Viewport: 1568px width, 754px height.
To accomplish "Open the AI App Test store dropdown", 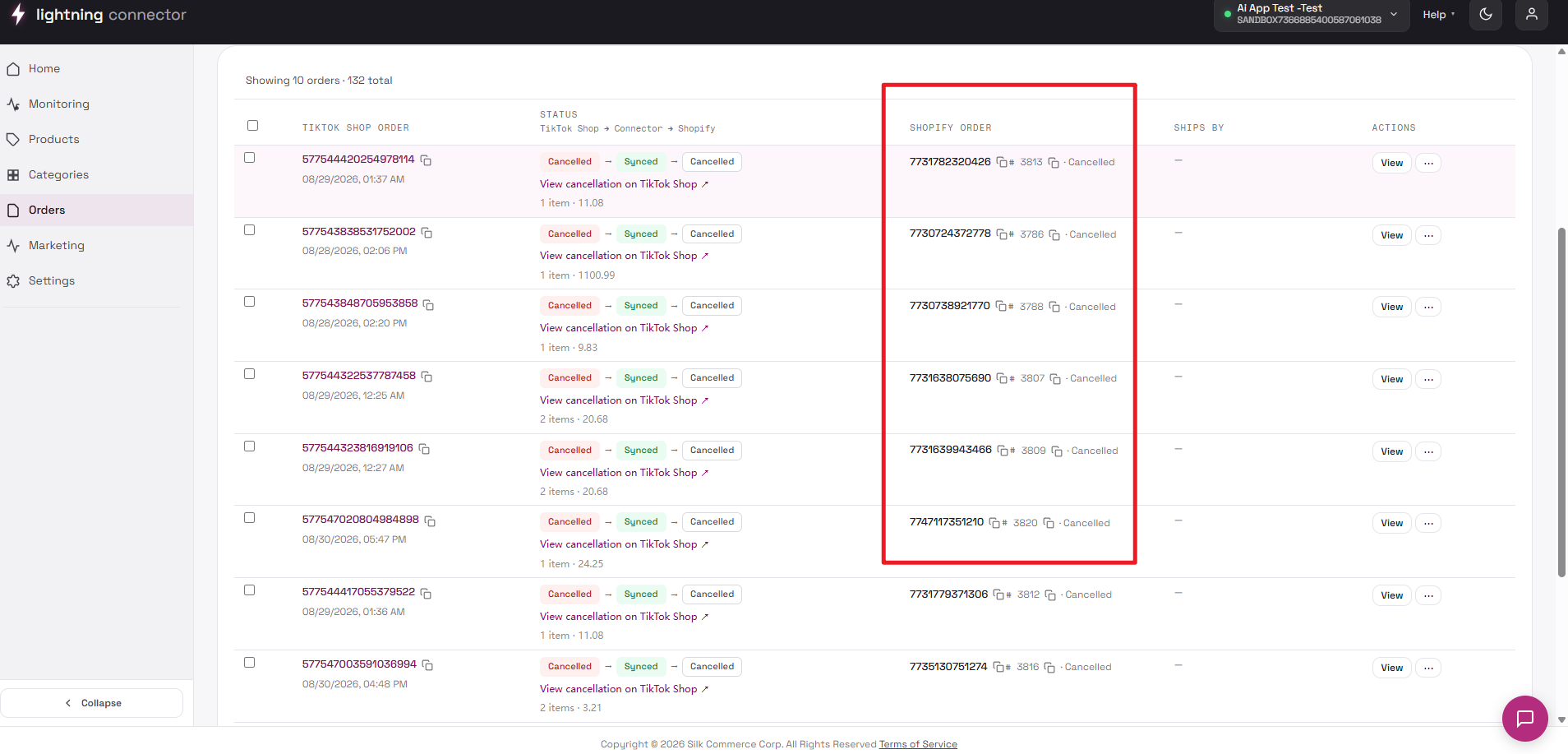I will [x=1310, y=15].
